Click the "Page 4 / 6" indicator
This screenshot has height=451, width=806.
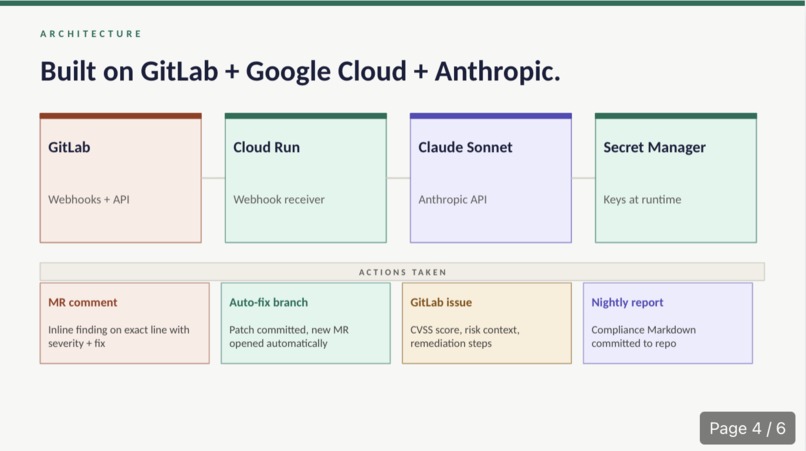click(x=747, y=428)
